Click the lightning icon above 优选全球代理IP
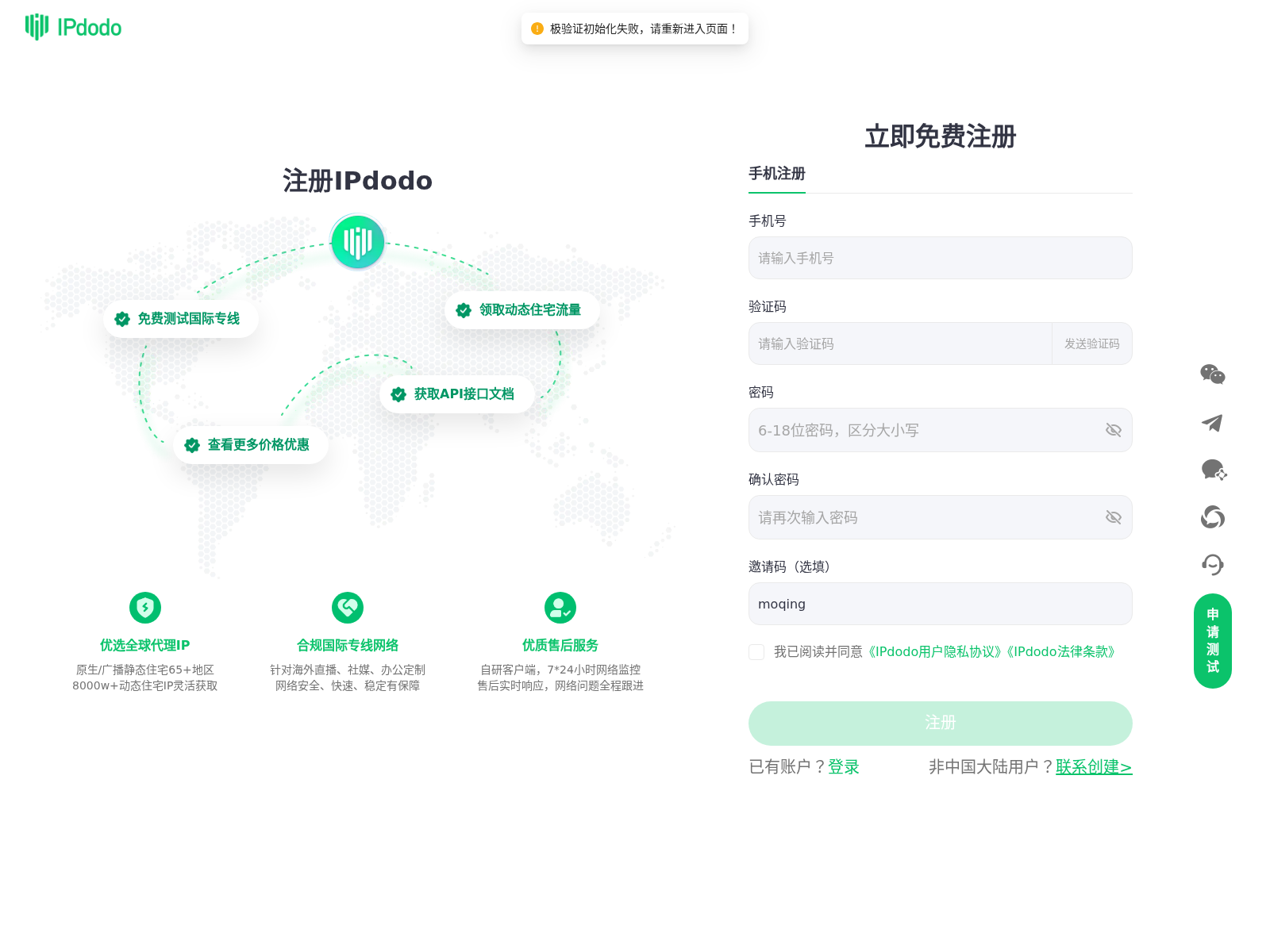This screenshot has height=952, width=1270. [x=145, y=607]
